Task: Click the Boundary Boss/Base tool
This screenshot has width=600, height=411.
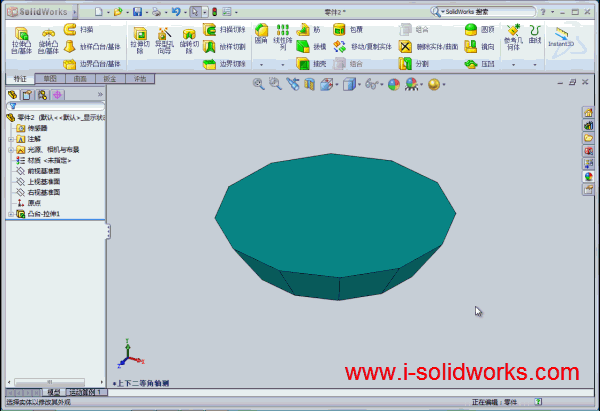Action: point(92,64)
